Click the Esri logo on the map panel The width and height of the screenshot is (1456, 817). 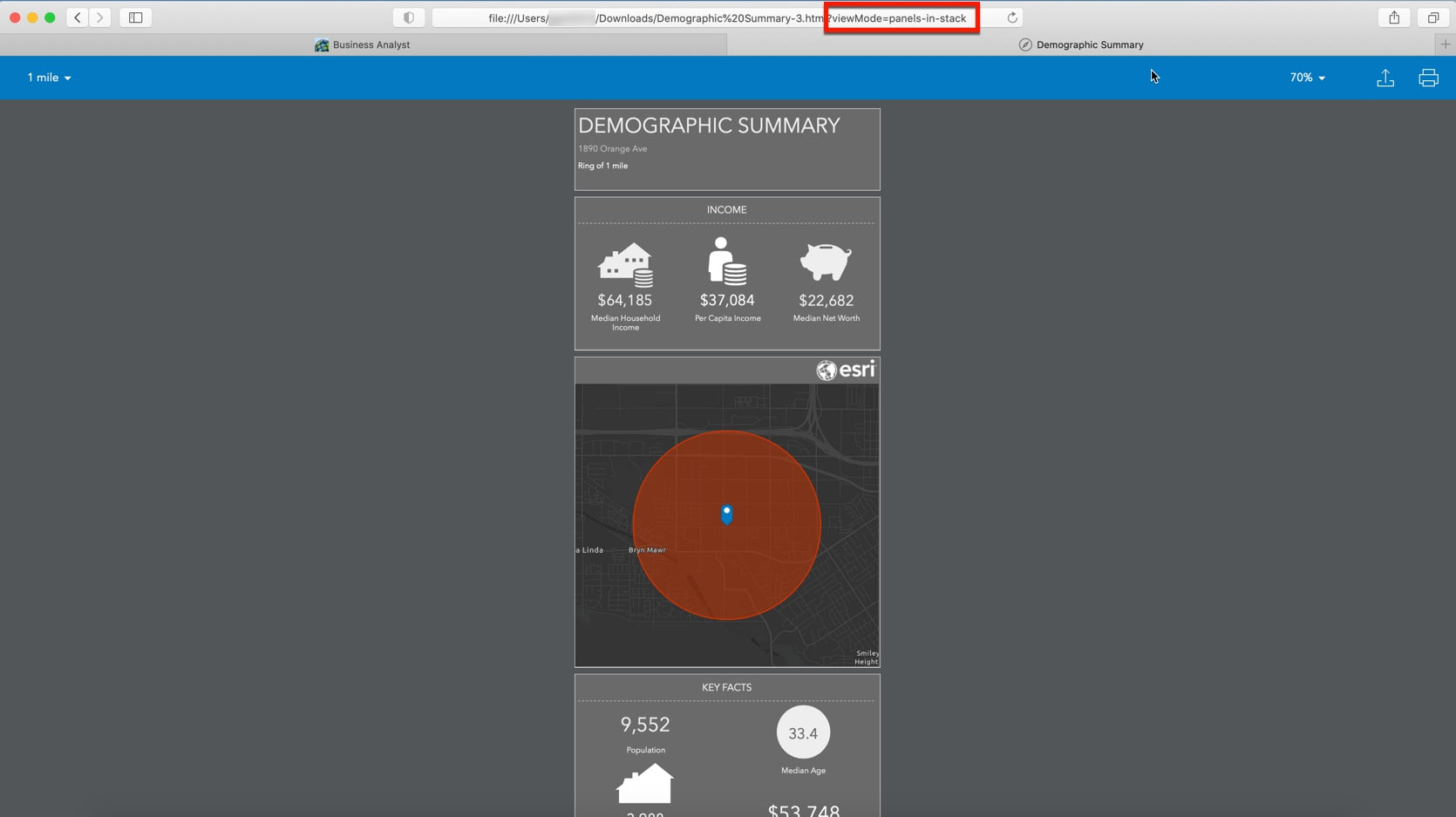(846, 370)
